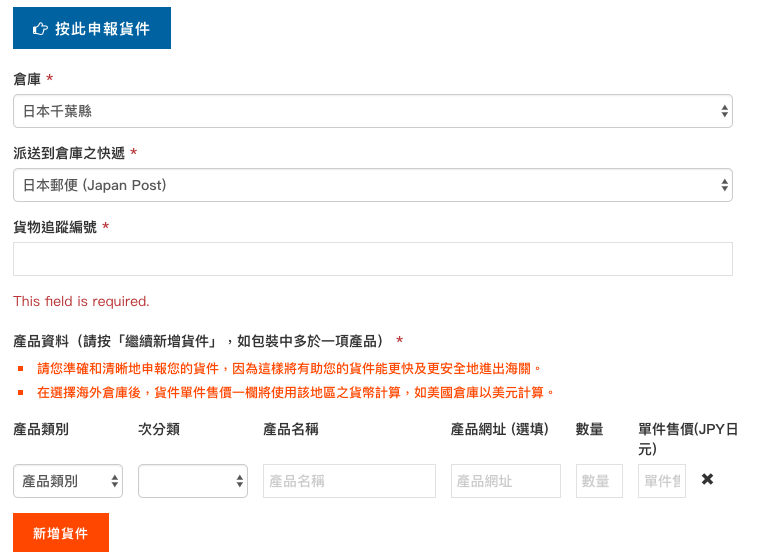Expand the 日本郵便 (Japan Post) courier dropdown
This screenshot has height=560, width=766.
(x=372, y=185)
